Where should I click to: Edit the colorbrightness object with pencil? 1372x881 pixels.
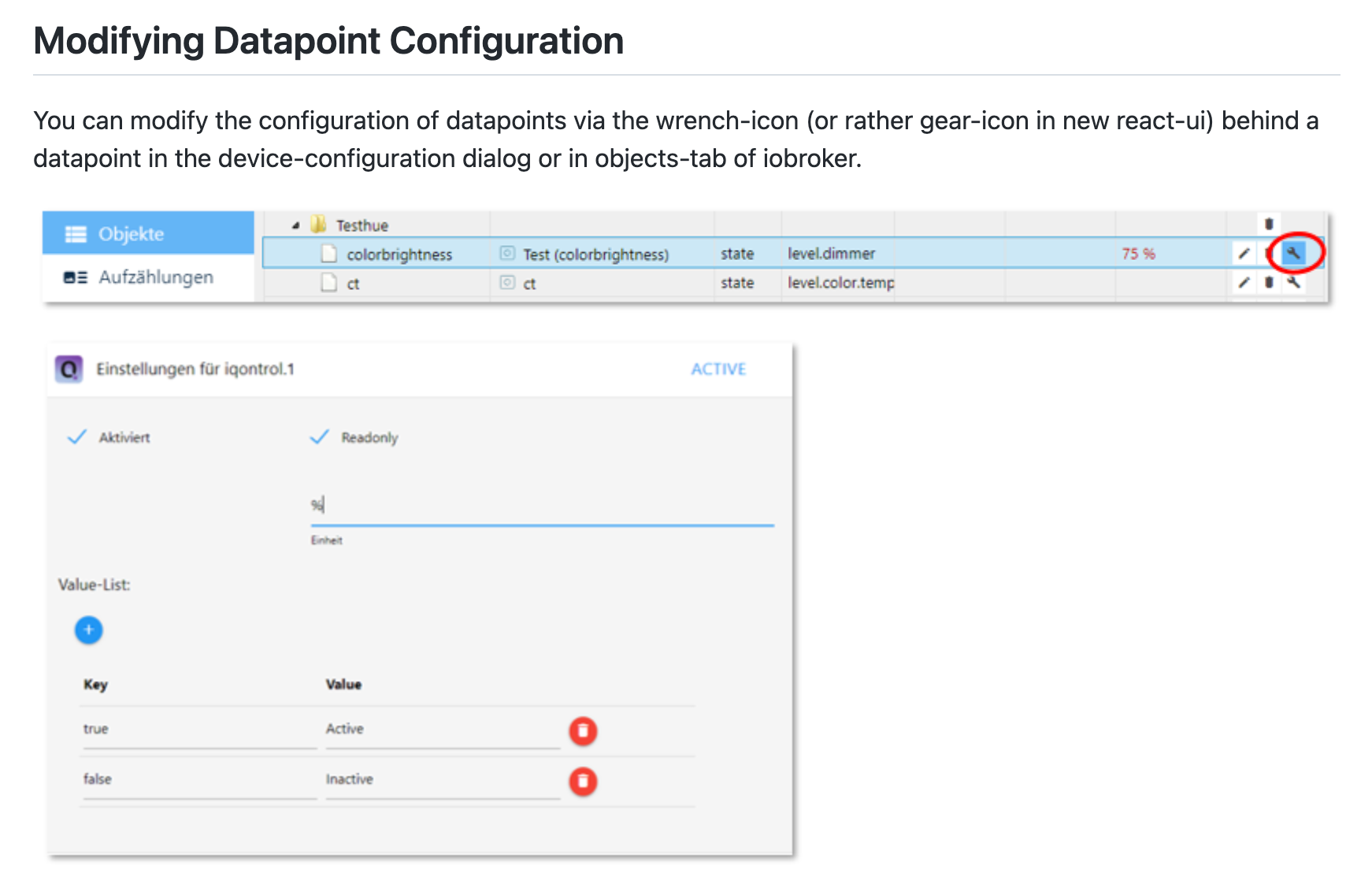point(1244,253)
